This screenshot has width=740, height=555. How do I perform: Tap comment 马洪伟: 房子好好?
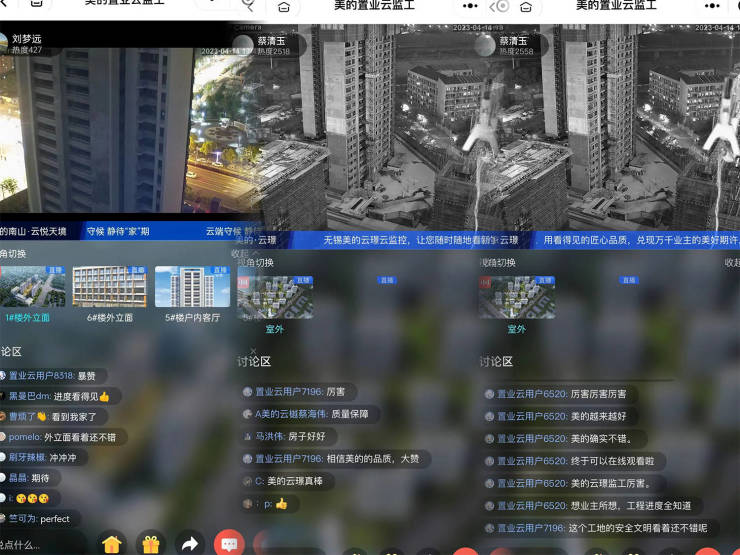tap(288, 436)
